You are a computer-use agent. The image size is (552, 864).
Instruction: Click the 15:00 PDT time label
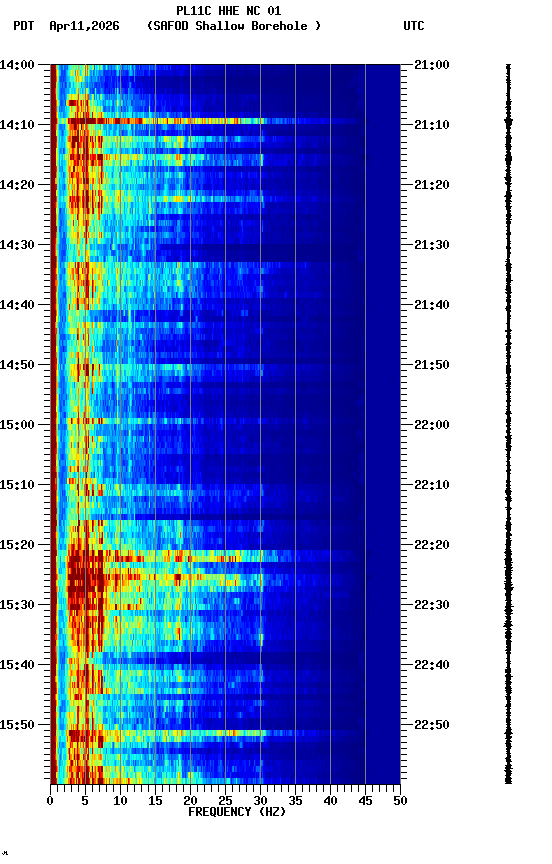click(x=17, y=425)
